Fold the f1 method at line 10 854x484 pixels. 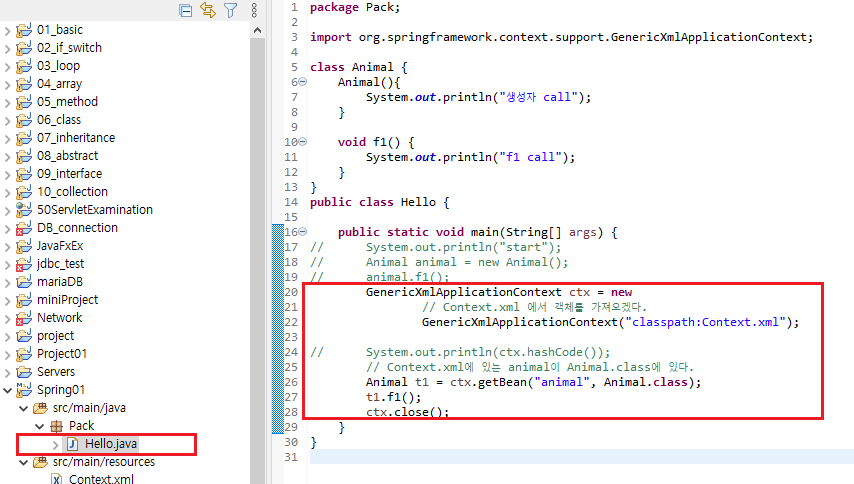[303, 142]
